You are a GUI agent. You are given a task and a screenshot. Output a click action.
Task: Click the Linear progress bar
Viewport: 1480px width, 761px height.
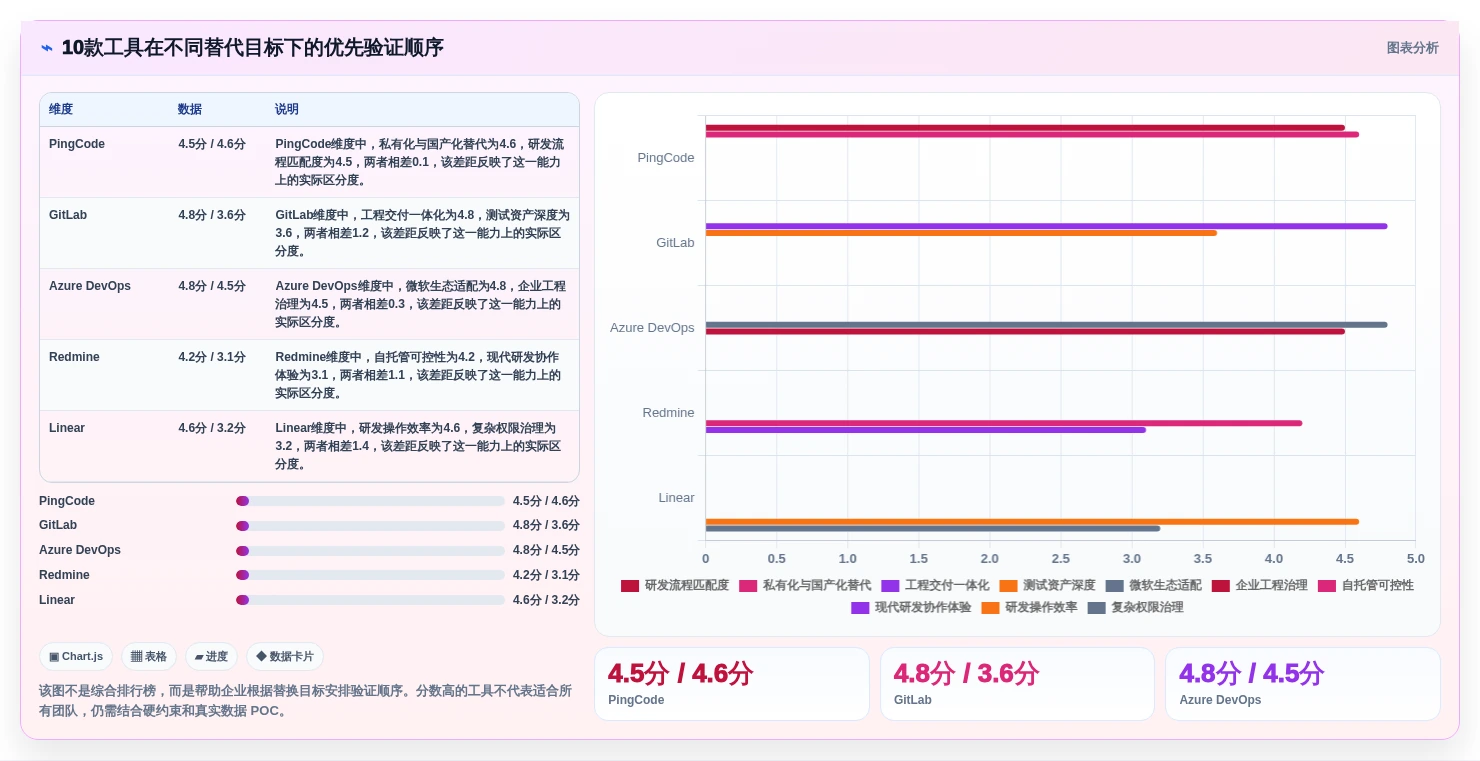click(370, 600)
